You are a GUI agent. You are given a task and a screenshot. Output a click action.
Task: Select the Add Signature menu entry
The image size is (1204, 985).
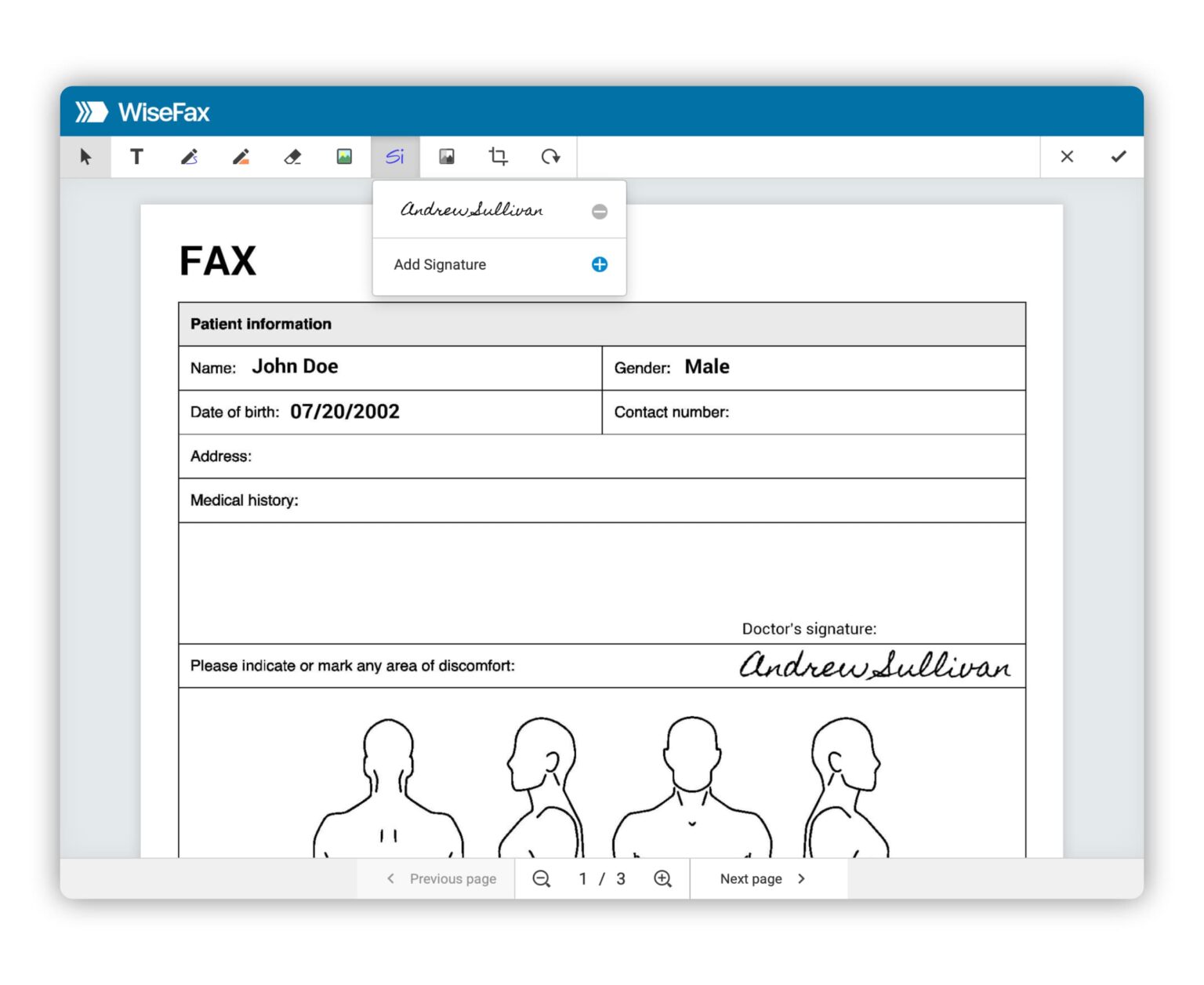[x=440, y=265]
